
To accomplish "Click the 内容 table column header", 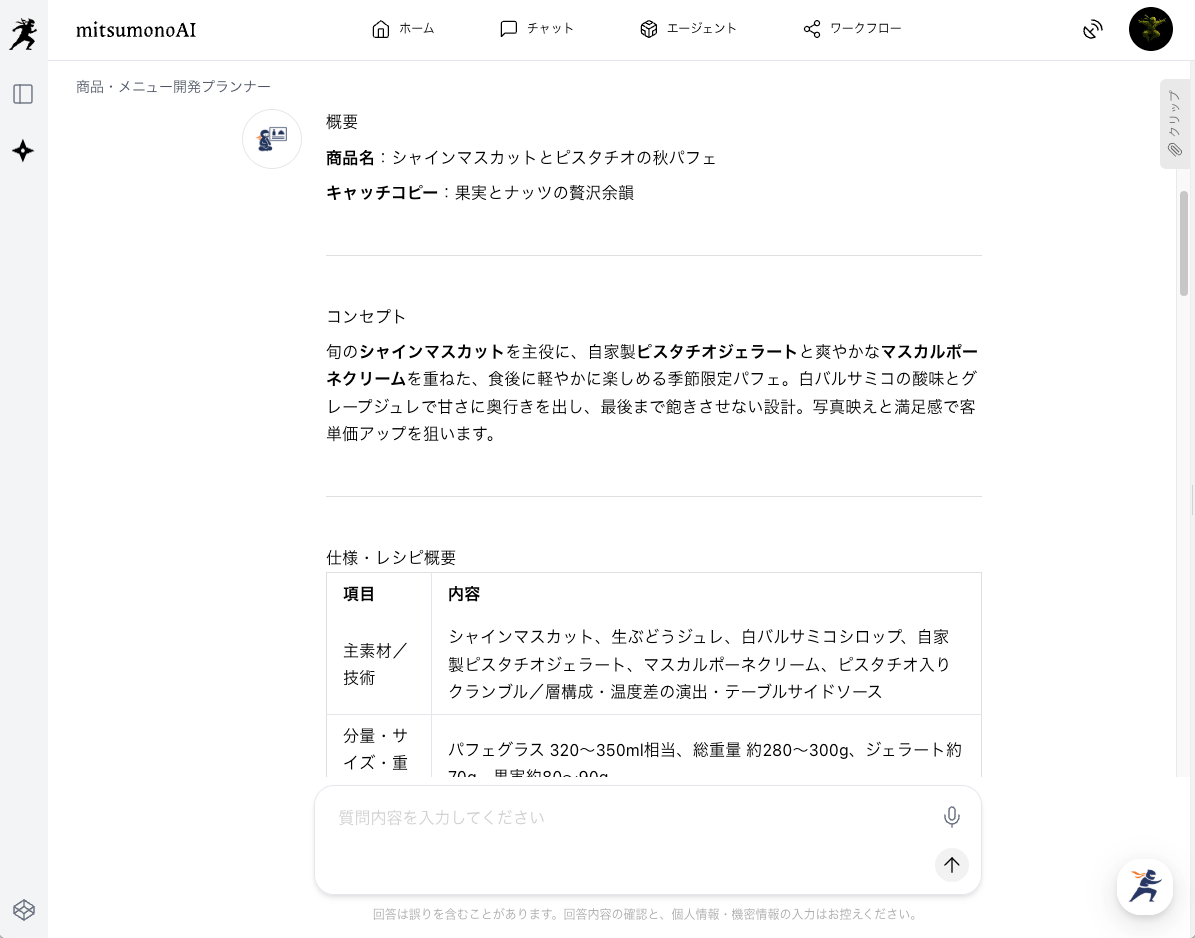I will point(464,594).
